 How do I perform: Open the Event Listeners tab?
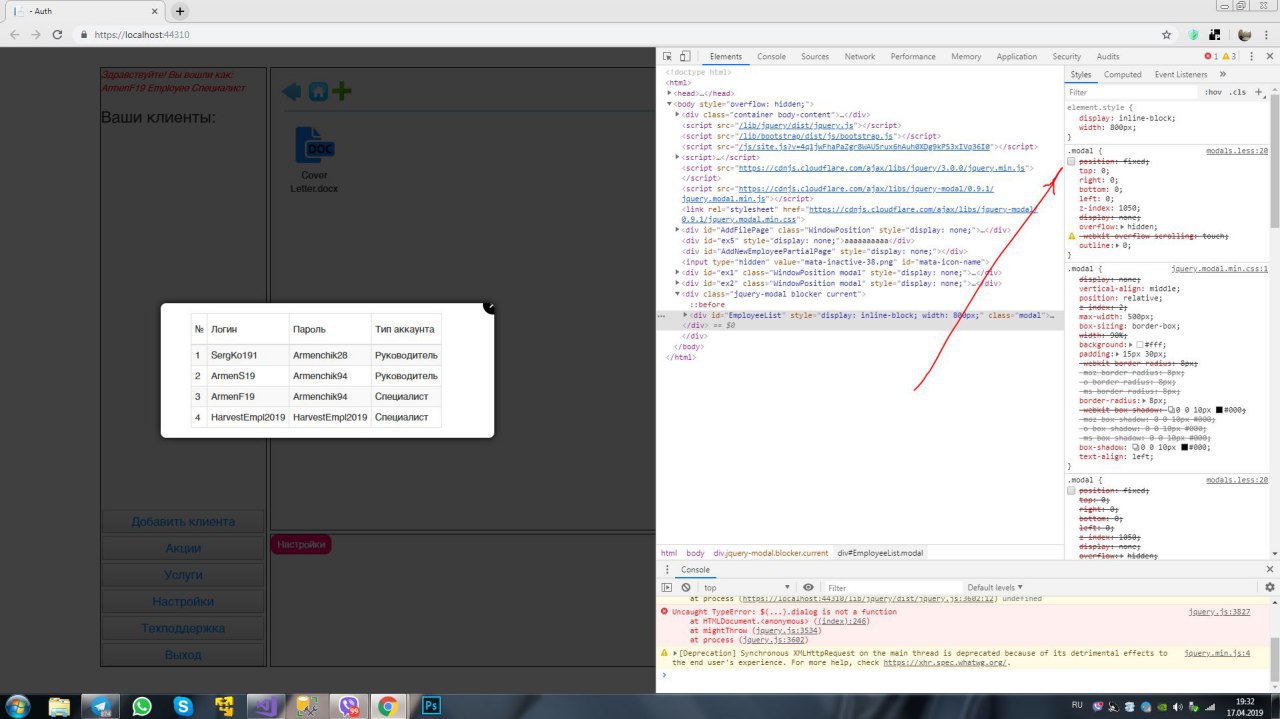click(x=1181, y=74)
